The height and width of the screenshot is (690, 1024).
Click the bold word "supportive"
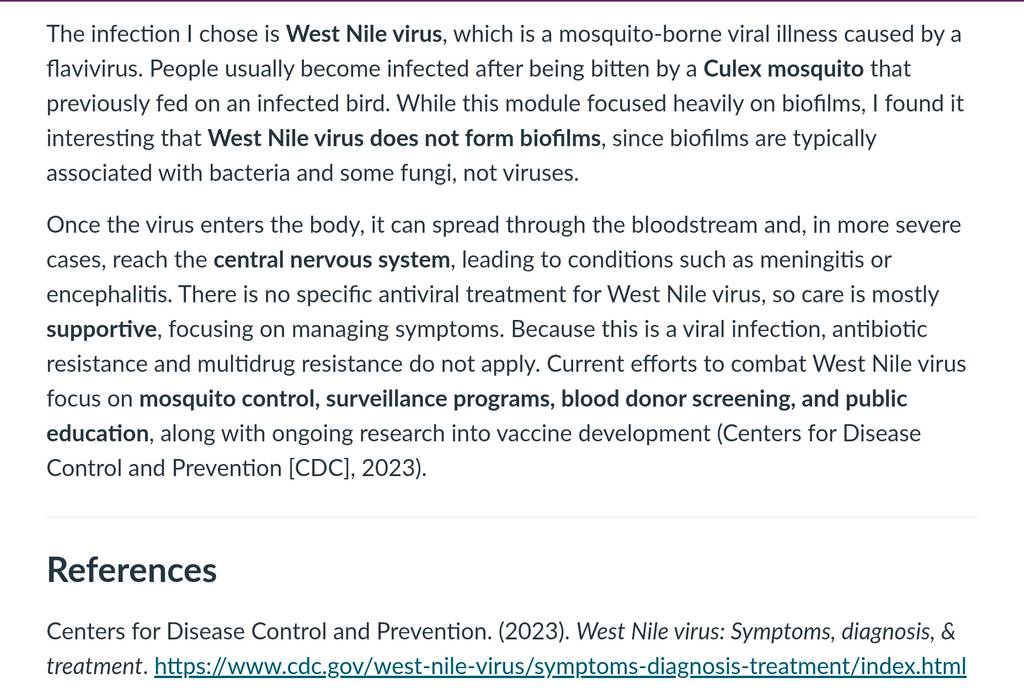(x=101, y=330)
